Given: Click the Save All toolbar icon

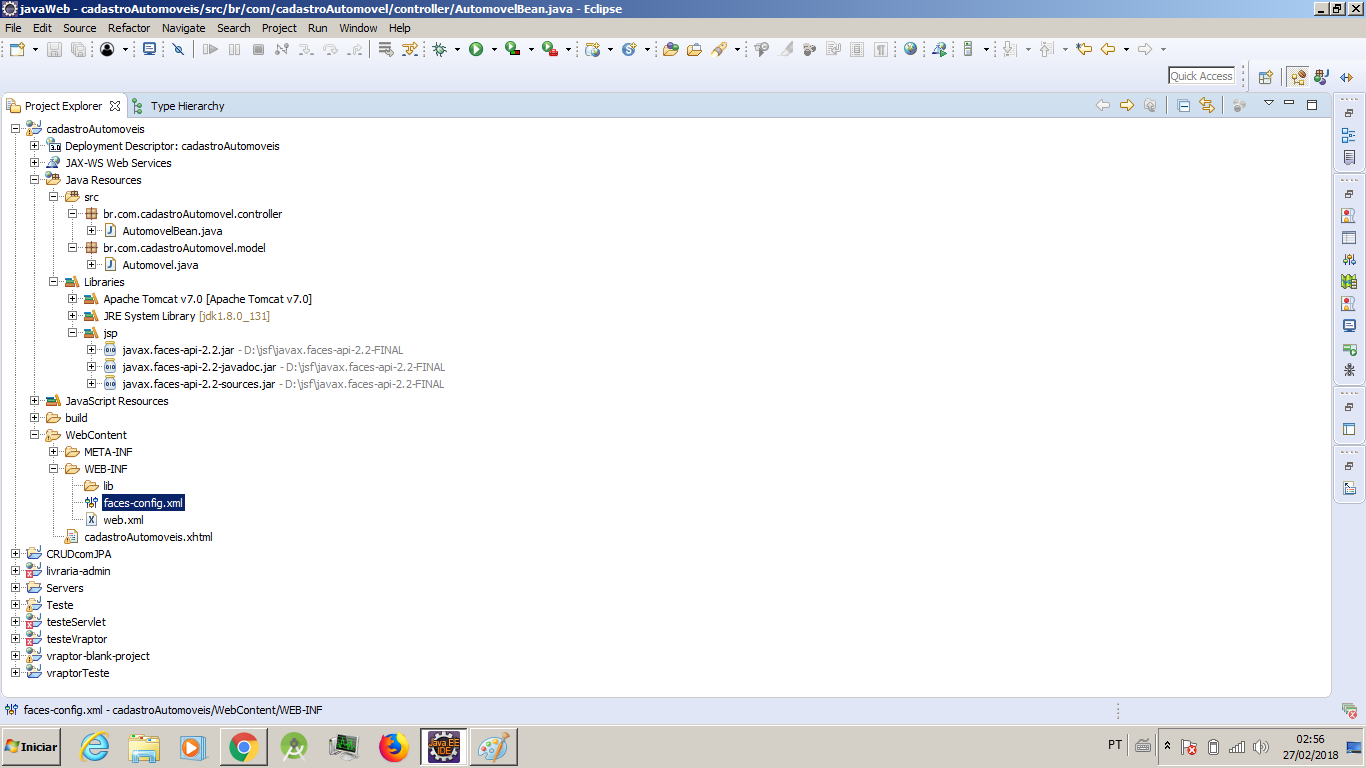Looking at the screenshot, I should pos(77,49).
